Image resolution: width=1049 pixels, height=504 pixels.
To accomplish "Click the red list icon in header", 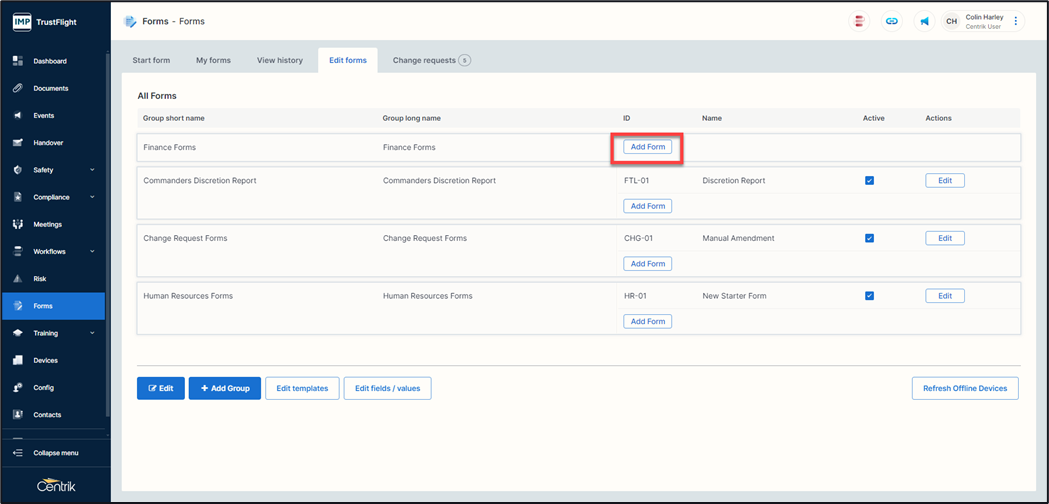I will (x=859, y=21).
